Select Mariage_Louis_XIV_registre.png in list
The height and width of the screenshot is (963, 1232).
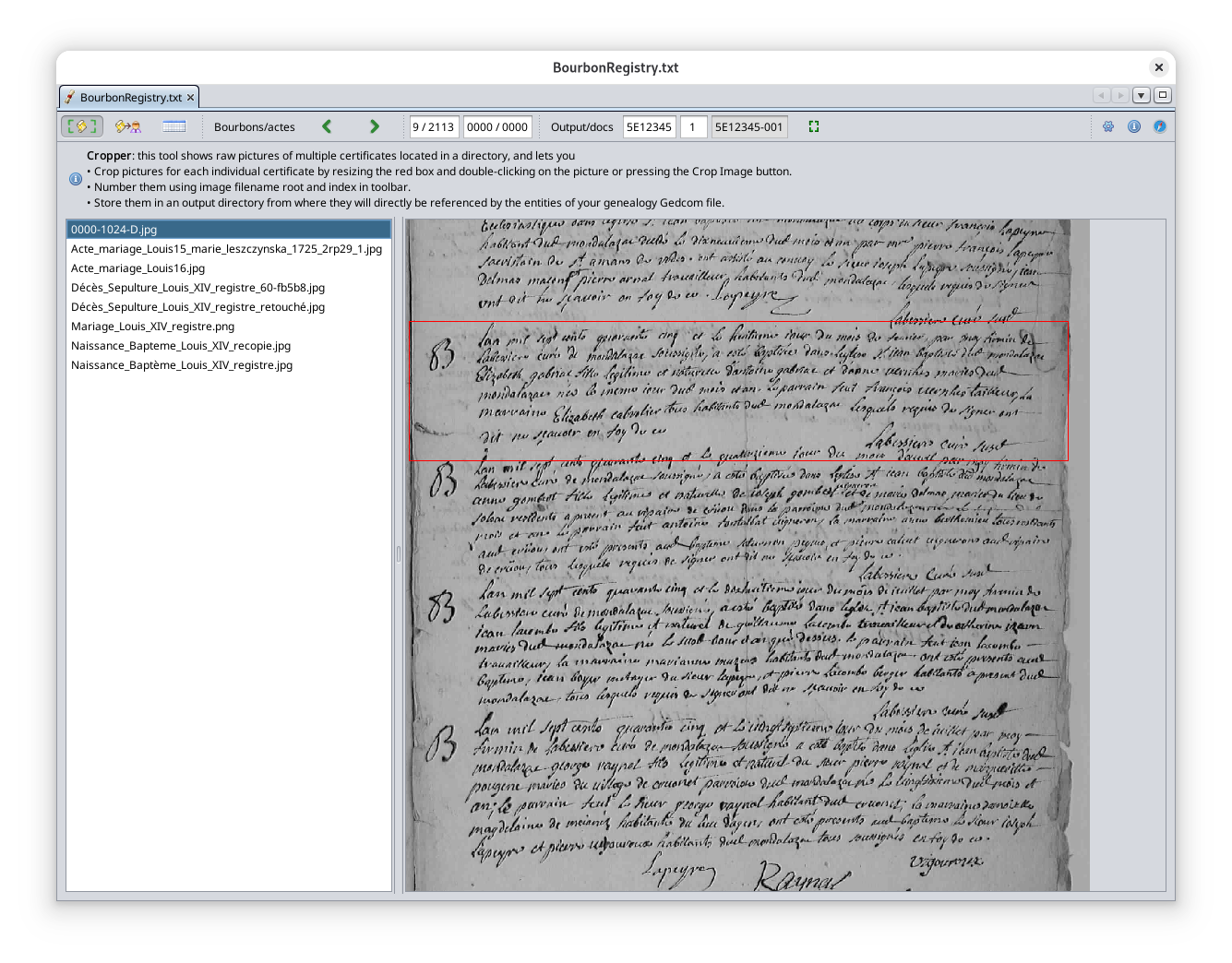(x=229, y=327)
